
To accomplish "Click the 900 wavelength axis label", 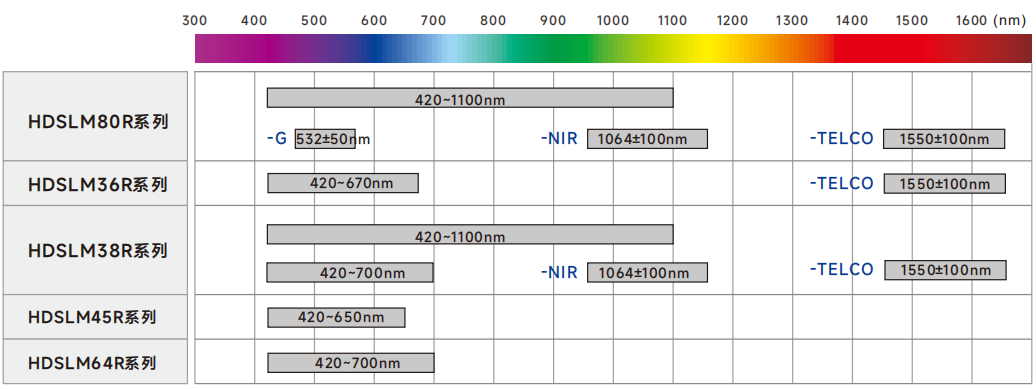I will point(553,20).
